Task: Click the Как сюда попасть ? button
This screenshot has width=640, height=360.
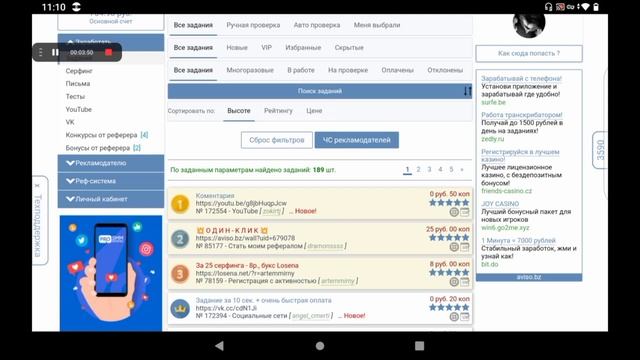Action: point(529,53)
